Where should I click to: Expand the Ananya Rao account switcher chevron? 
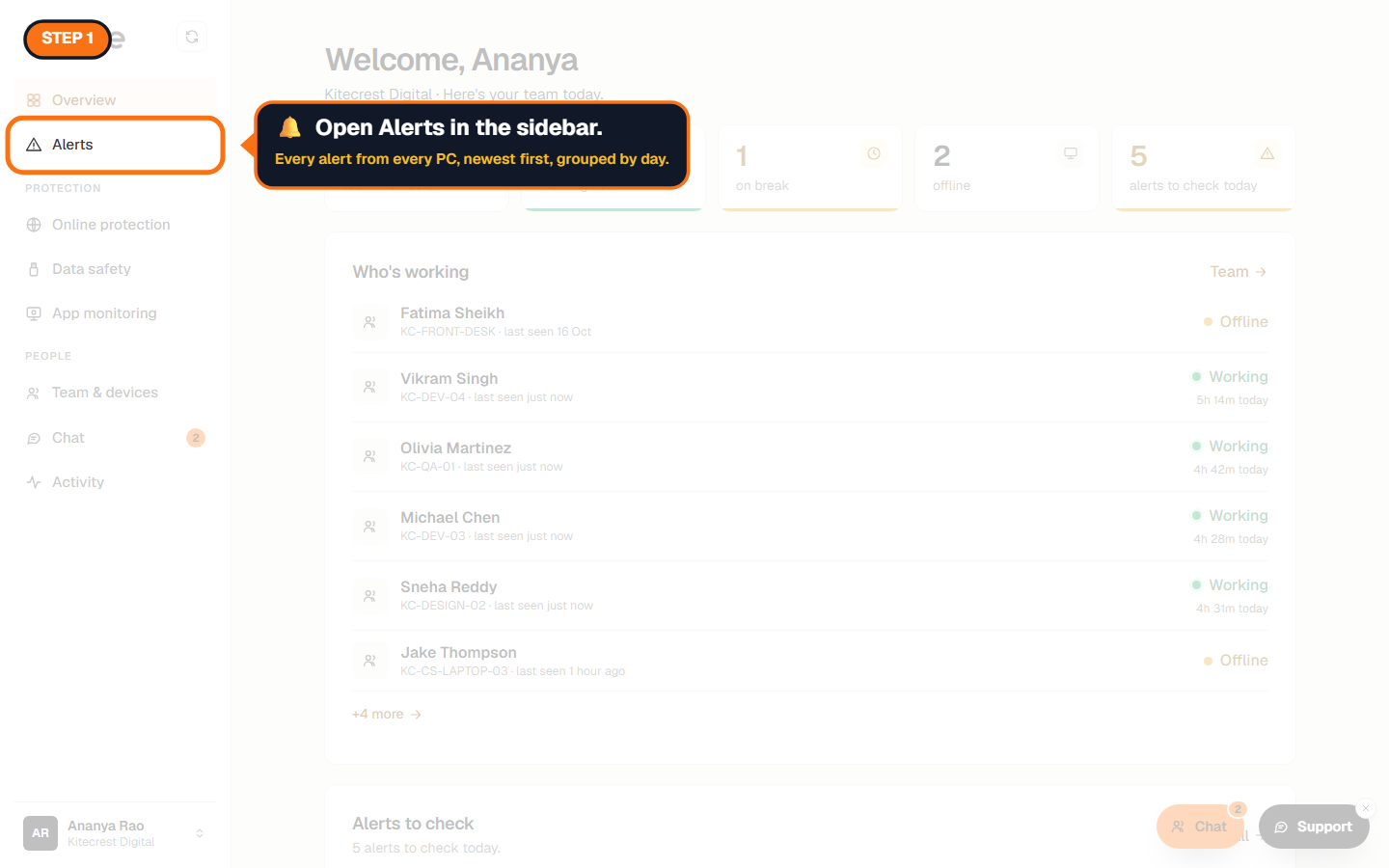pyautogui.click(x=200, y=833)
